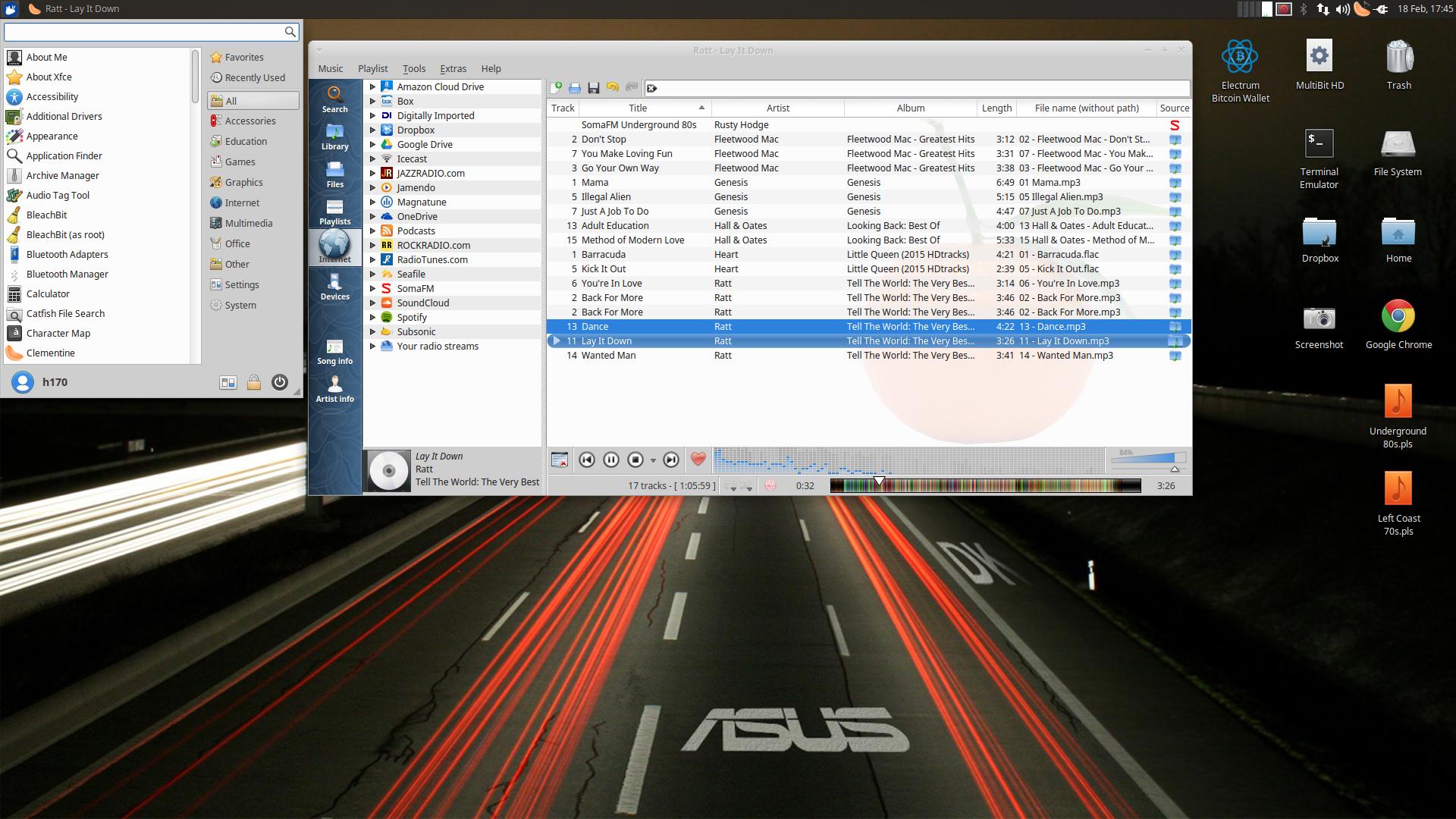Select the Wanted Man track row
This screenshot has height=819, width=1456.
click(x=868, y=355)
